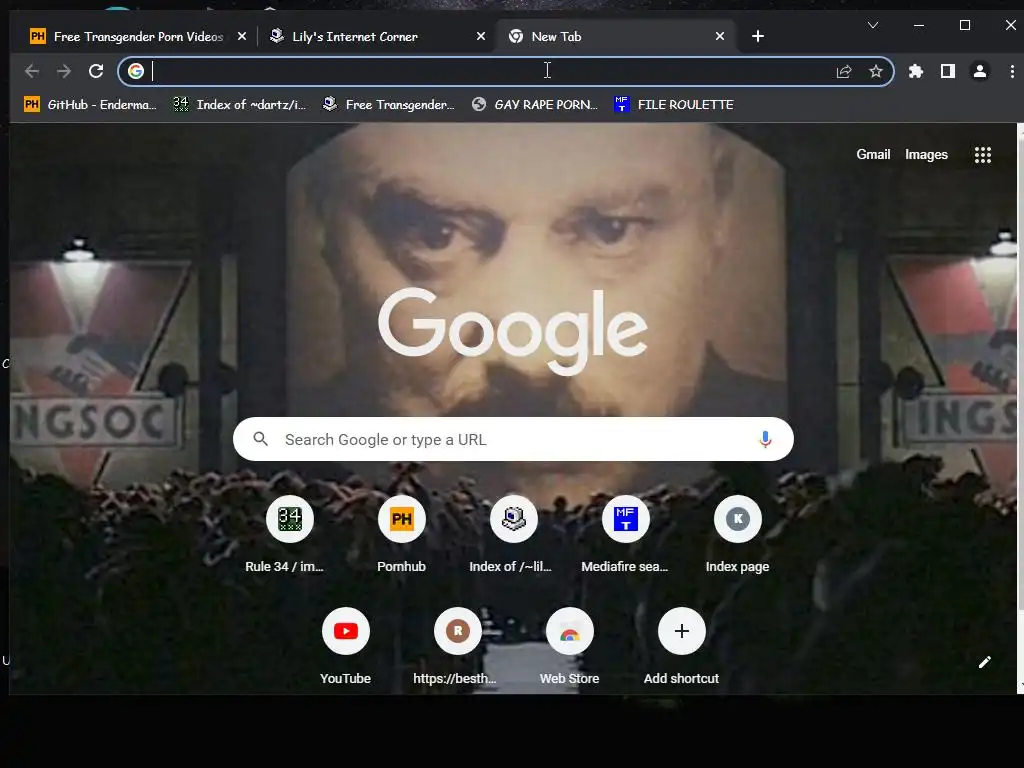Open the Gmail link

873,155
